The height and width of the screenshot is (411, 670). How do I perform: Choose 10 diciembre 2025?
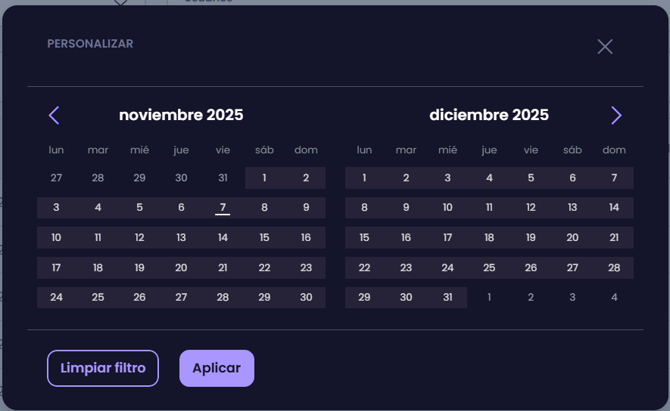(x=447, y=208)
